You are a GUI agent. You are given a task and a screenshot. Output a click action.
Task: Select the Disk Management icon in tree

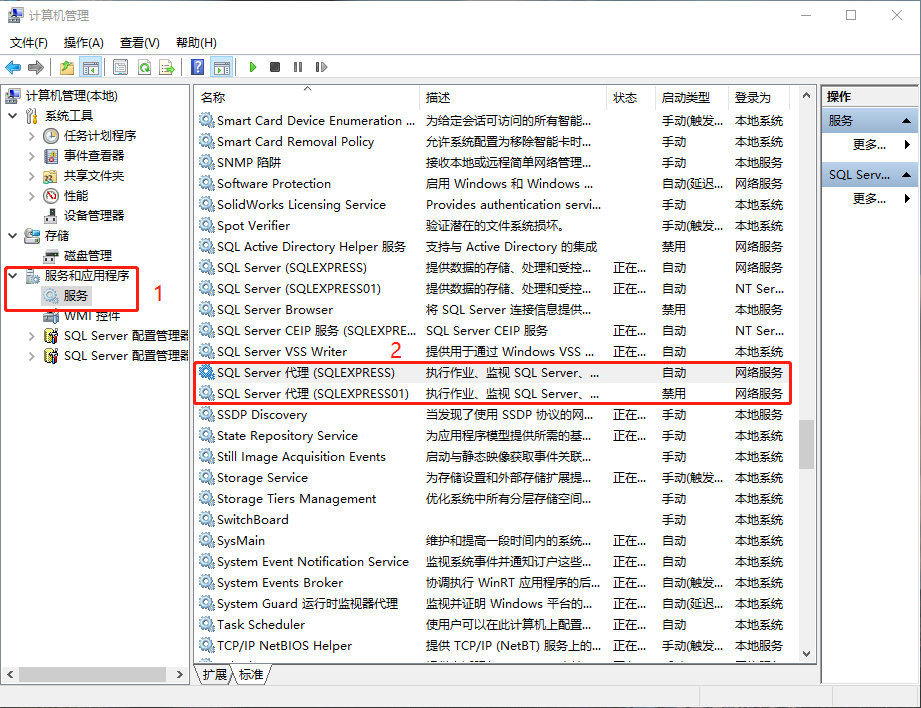pos(51,256)
